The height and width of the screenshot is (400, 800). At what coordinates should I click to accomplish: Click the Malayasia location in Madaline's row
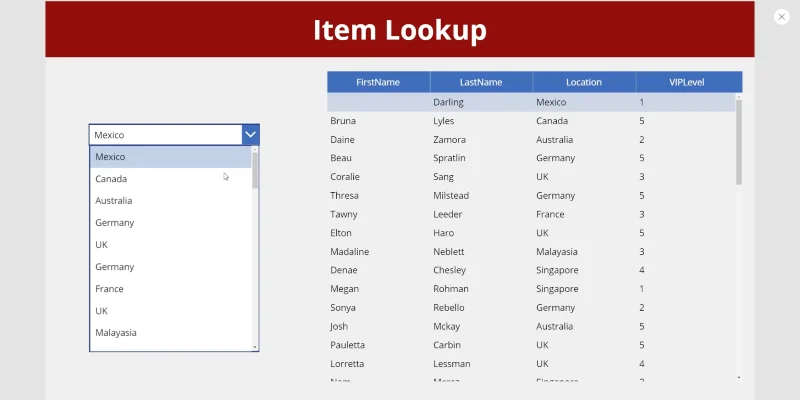[x=557, y=252]
